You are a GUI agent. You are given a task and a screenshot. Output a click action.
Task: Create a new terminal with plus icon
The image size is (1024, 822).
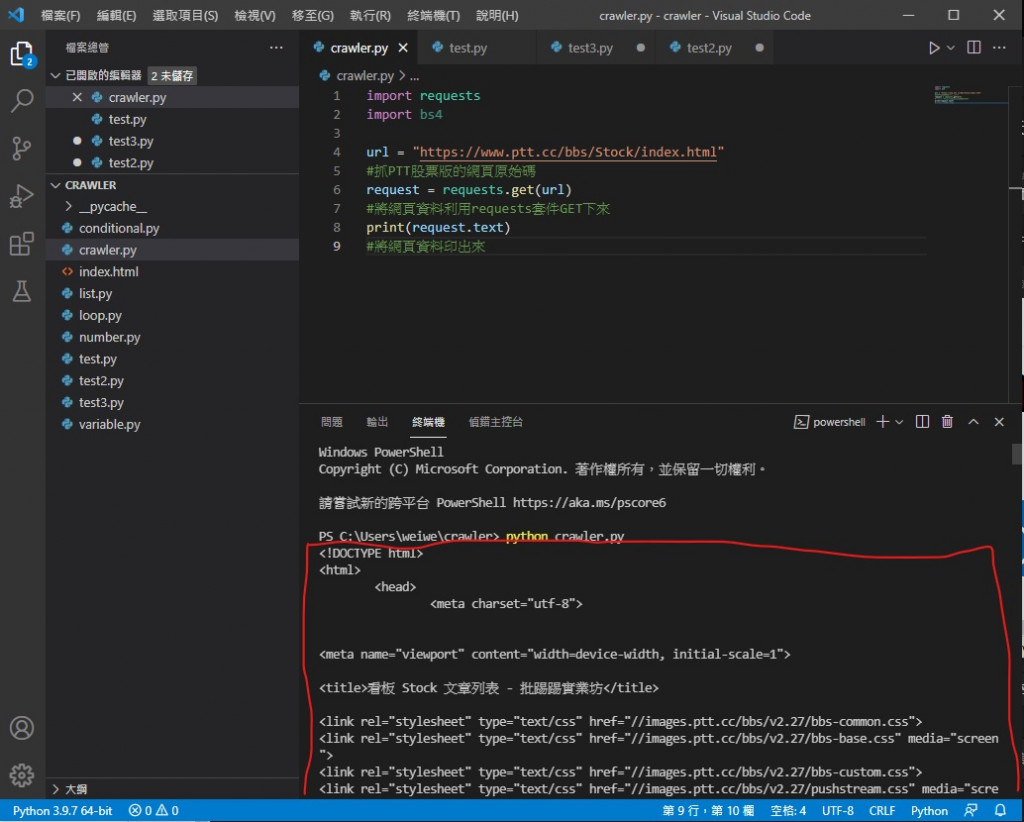(x=882, y=422)
